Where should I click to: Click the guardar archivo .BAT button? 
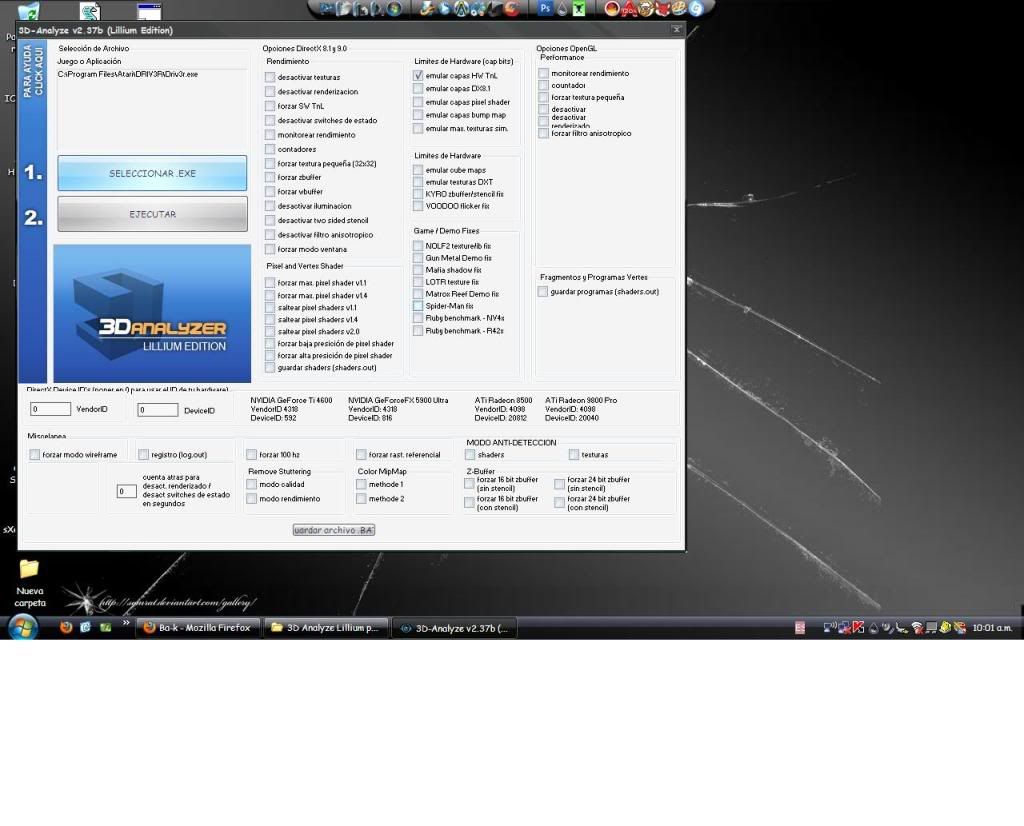(x=334, y=530)
